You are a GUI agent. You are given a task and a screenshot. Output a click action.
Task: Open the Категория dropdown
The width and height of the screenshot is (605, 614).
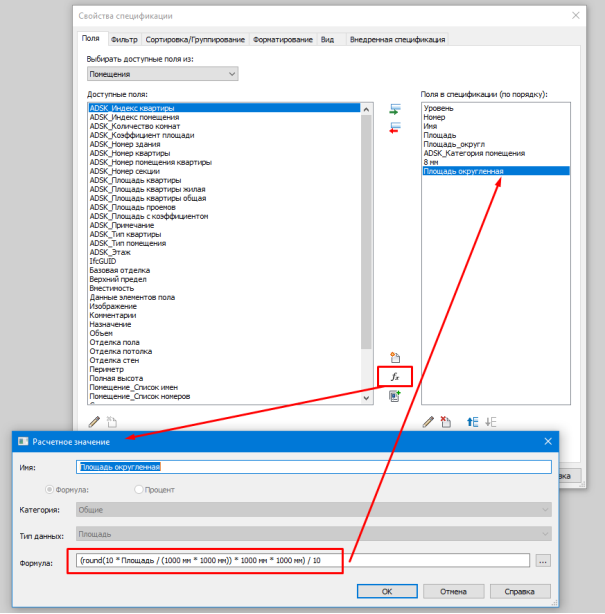[314, 509]
